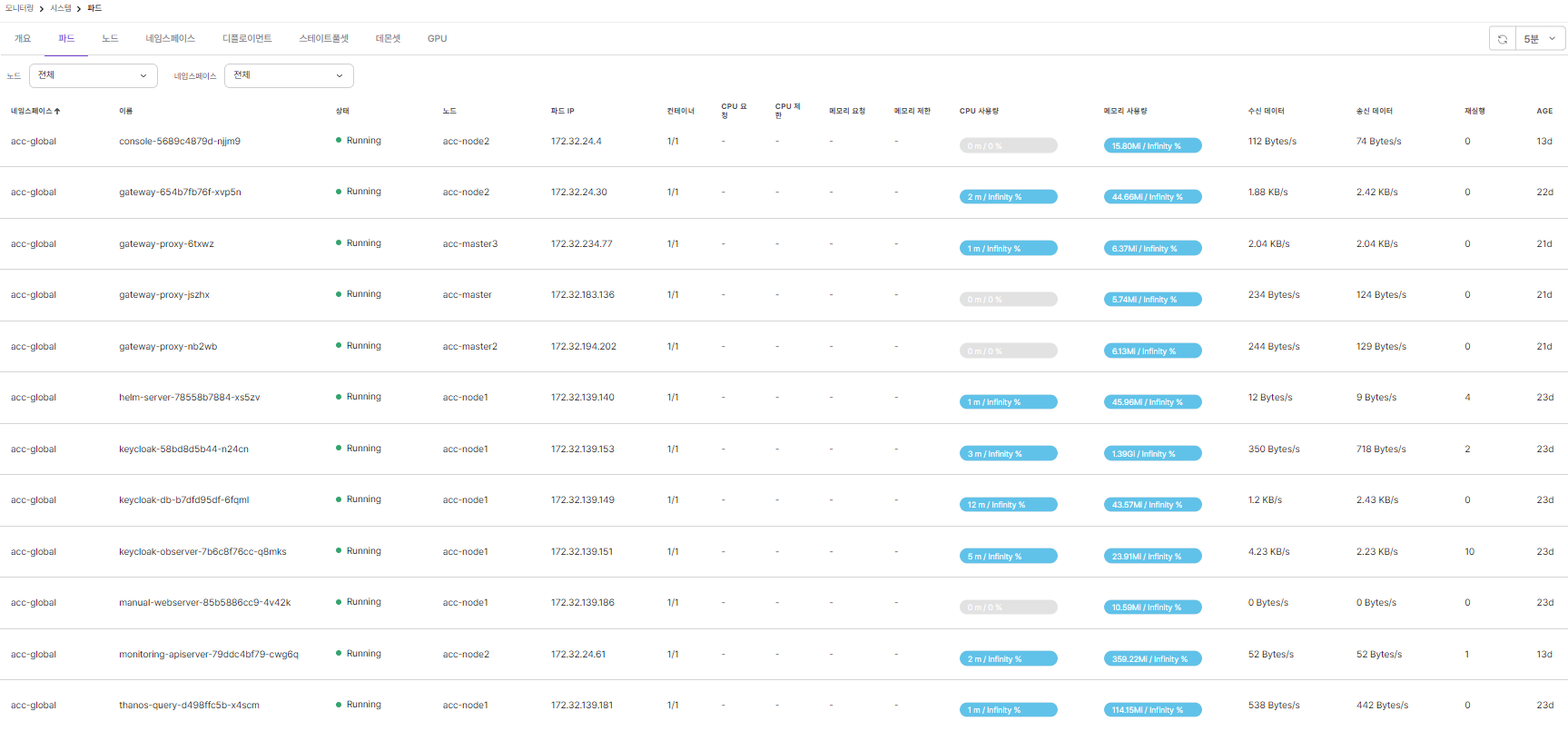The height and width of the screenshot is (731, 1568).
Task: Select pod keycloak-observer-7b6c8f76cc-q8mks
Action: [x=202, y=551]
